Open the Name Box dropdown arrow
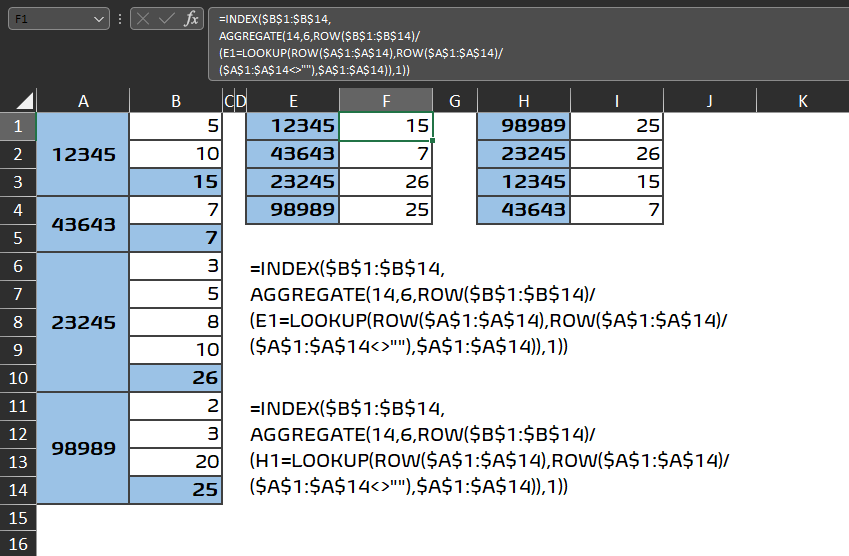 [x=99, y=19]
